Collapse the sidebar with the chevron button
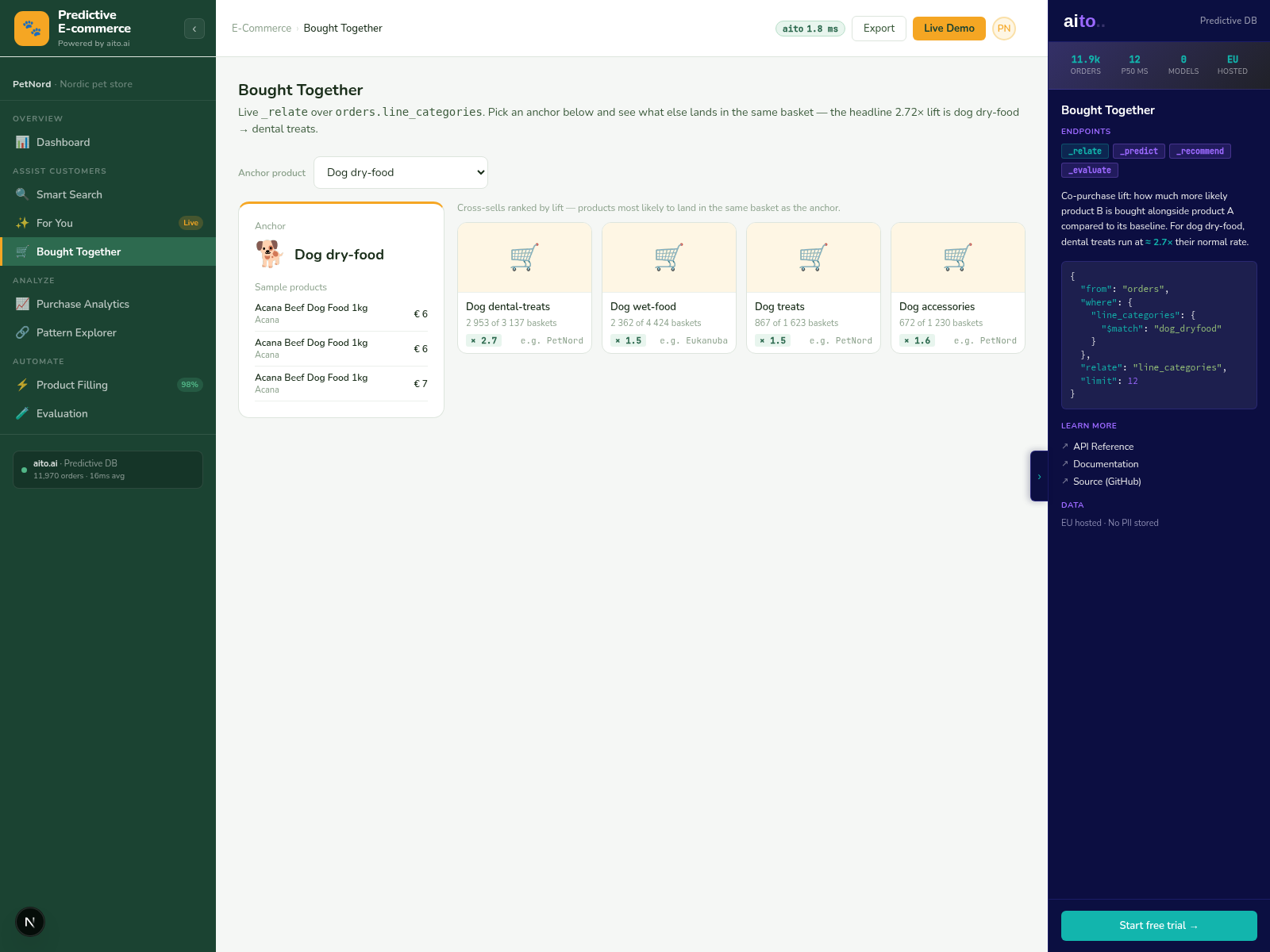Screen dimensions: 1270x952 click(194, 29)
